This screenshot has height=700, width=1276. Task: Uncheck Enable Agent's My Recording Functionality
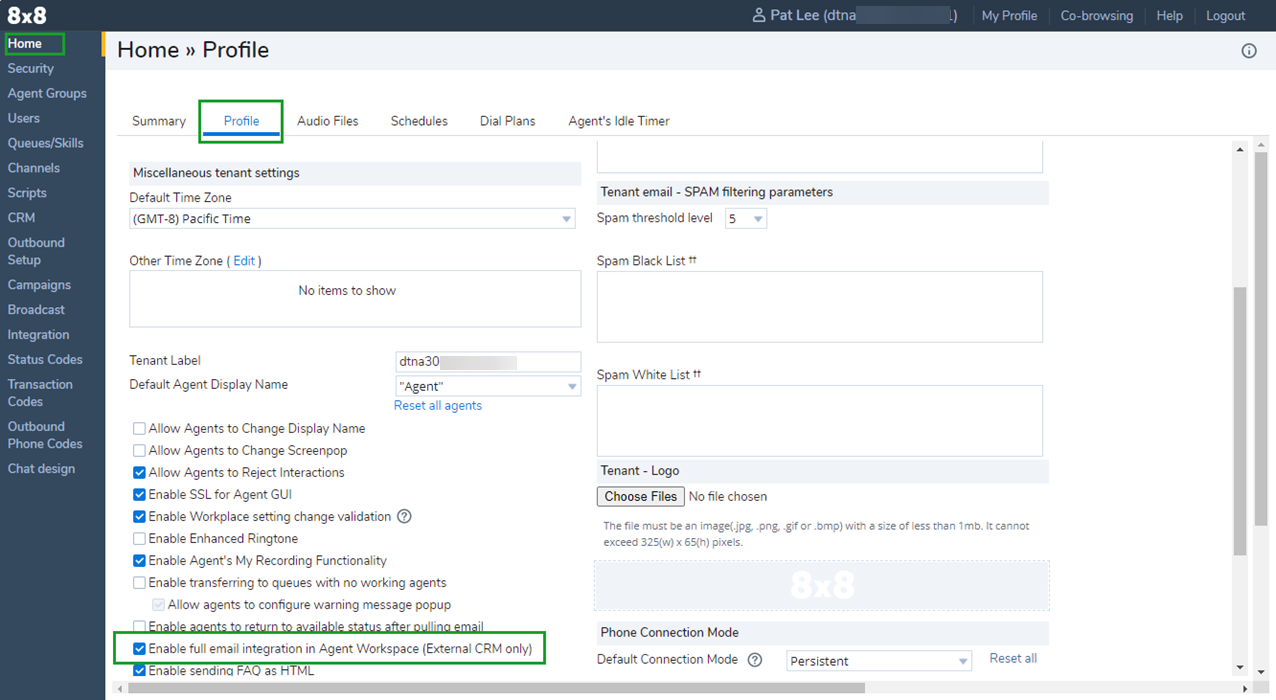pyautogui.click(x=139, y=560)
